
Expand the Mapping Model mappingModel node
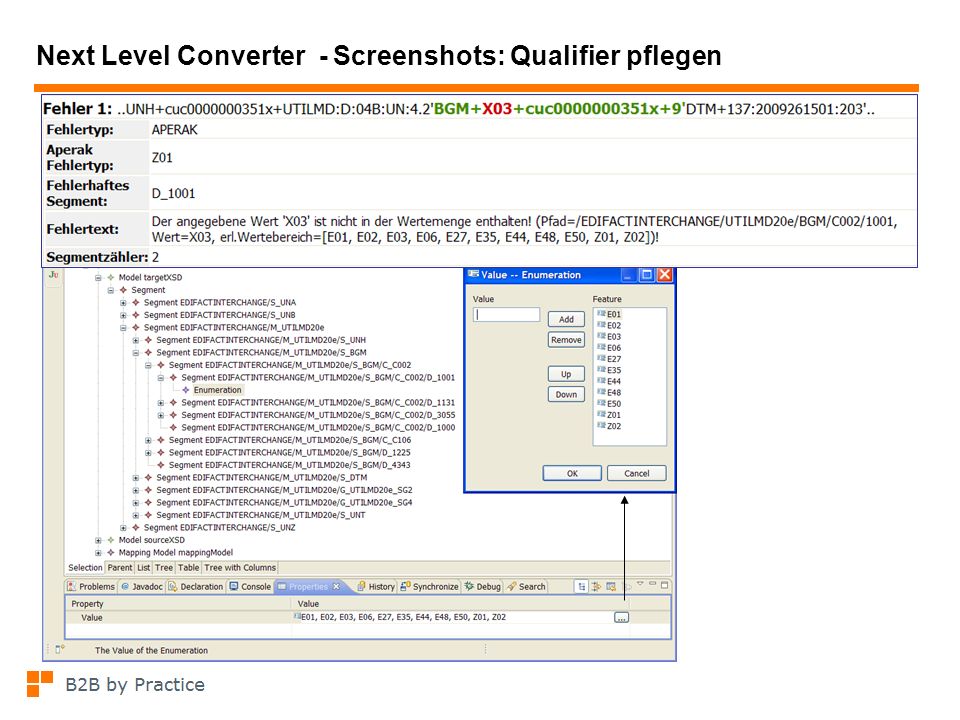98,552
